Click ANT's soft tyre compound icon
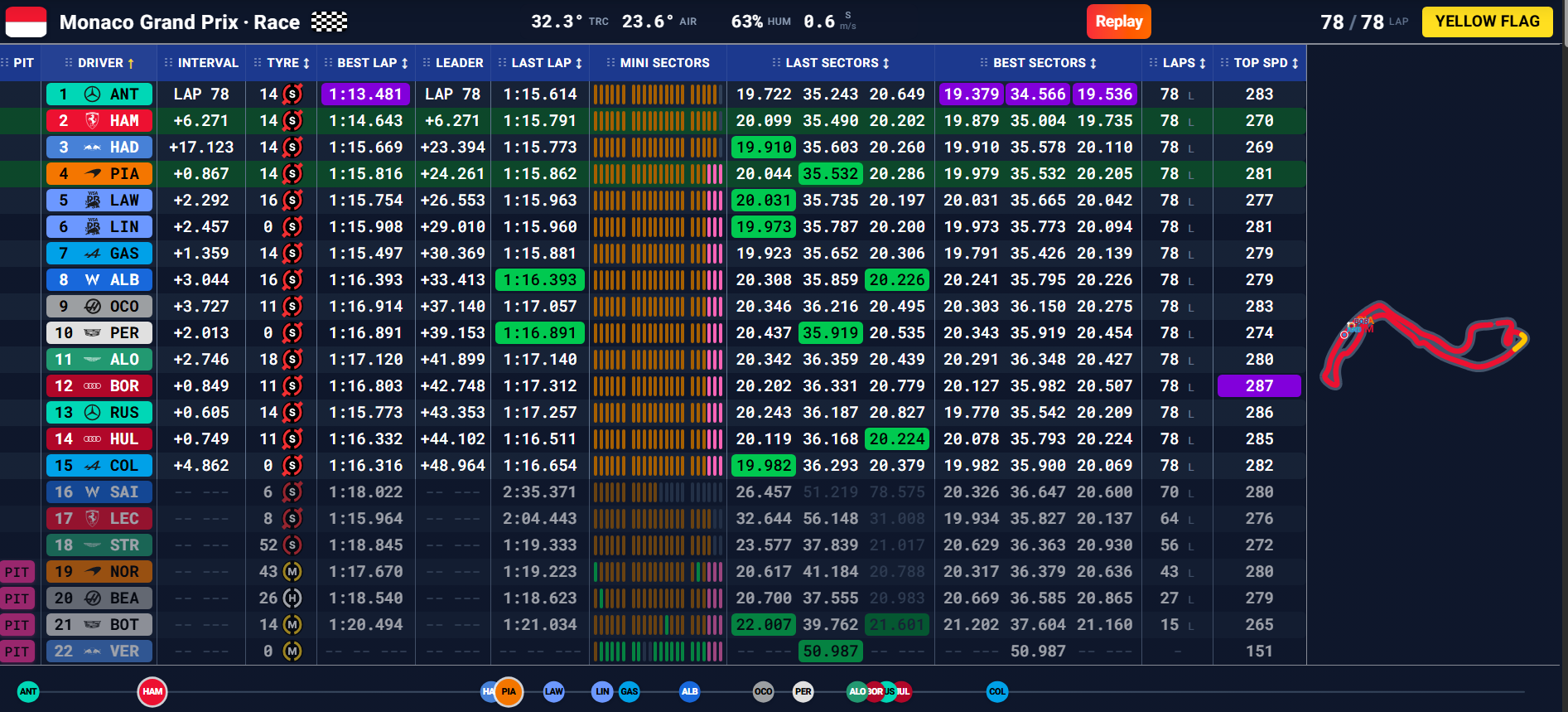Image resolution: width=1568 pixels, height=712 pixels. point(292,94)
